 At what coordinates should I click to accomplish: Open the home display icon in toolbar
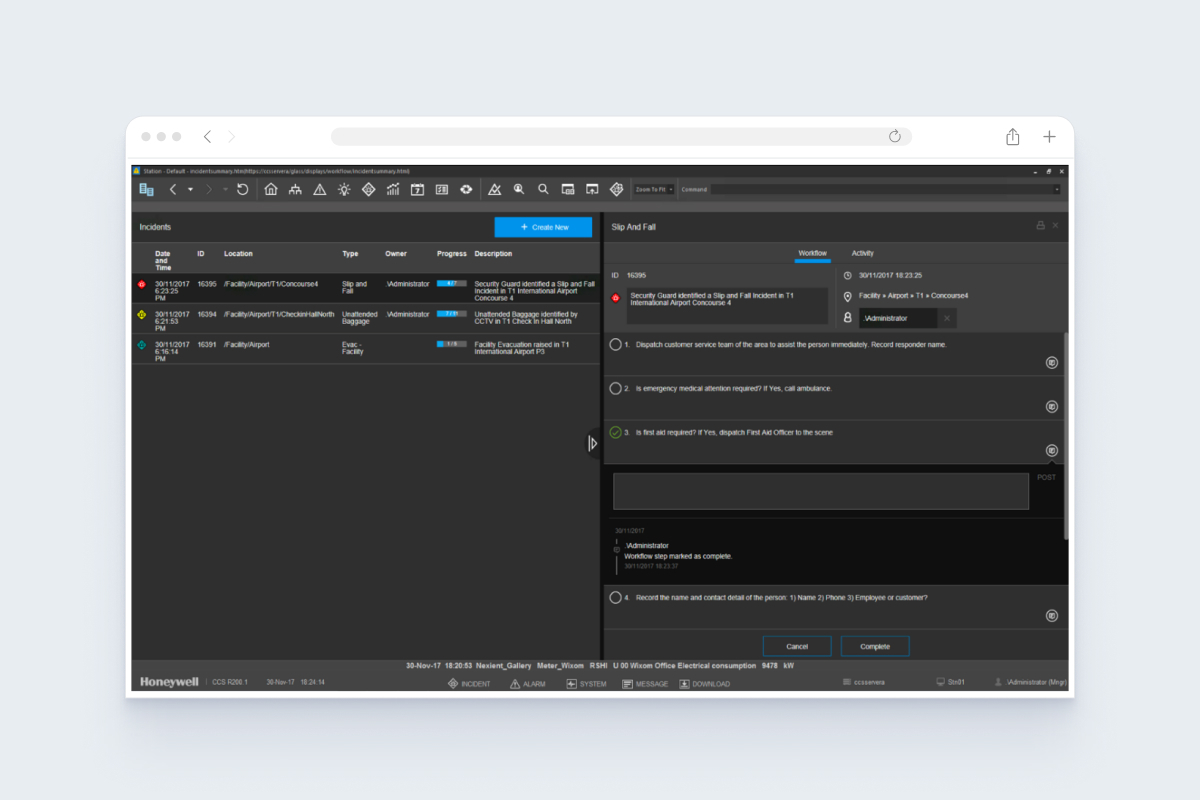pos(271,189)
